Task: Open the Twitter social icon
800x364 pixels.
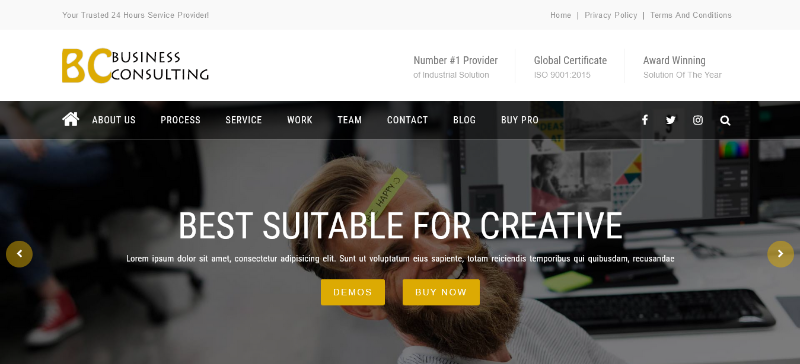Action: (671, 120)
